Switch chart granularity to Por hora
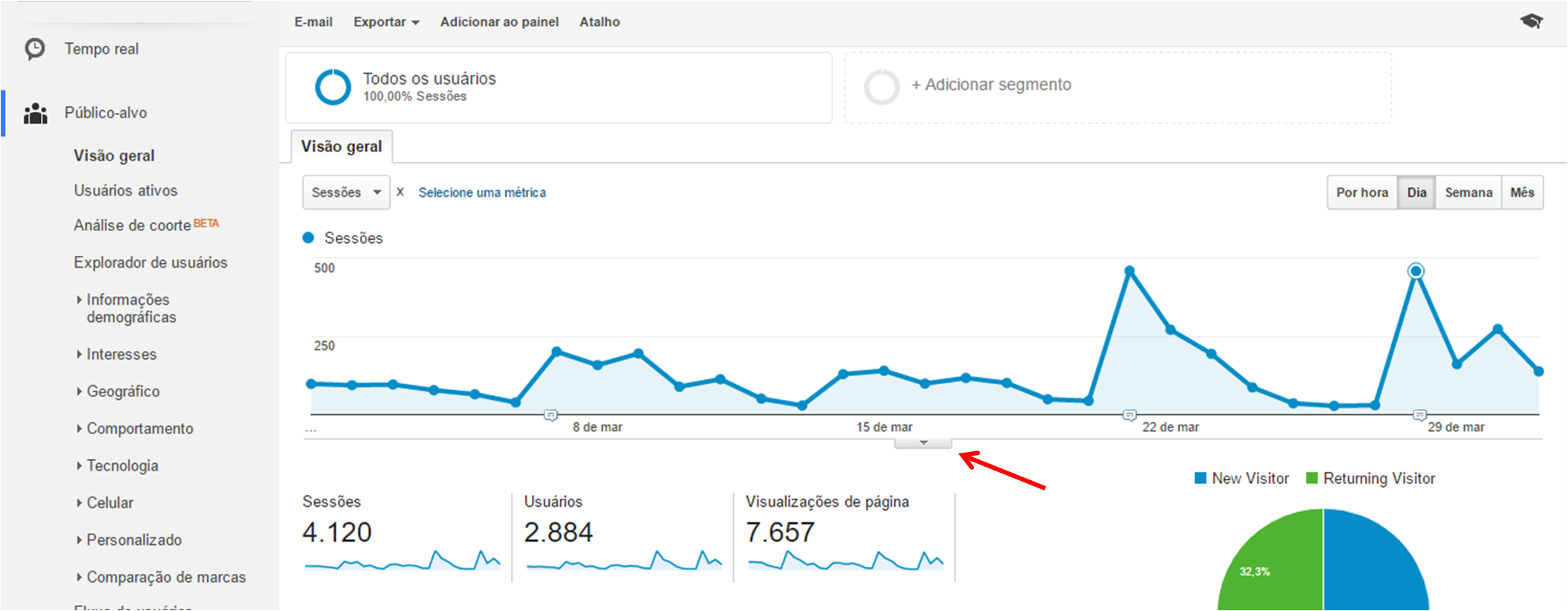 coord(1362,193)
